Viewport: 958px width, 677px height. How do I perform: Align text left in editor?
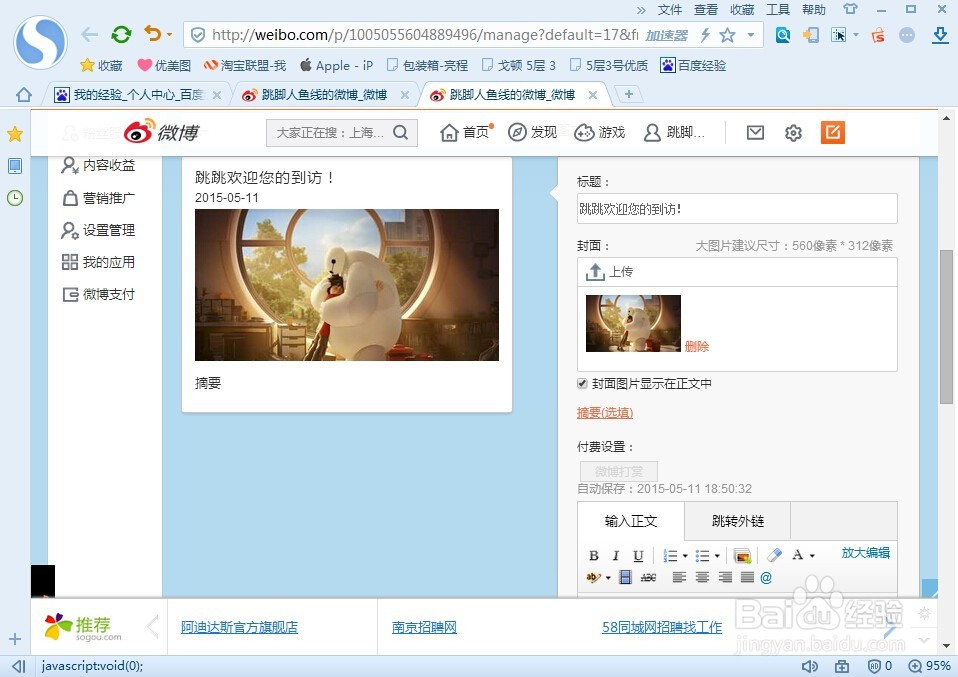pos(679,577)
